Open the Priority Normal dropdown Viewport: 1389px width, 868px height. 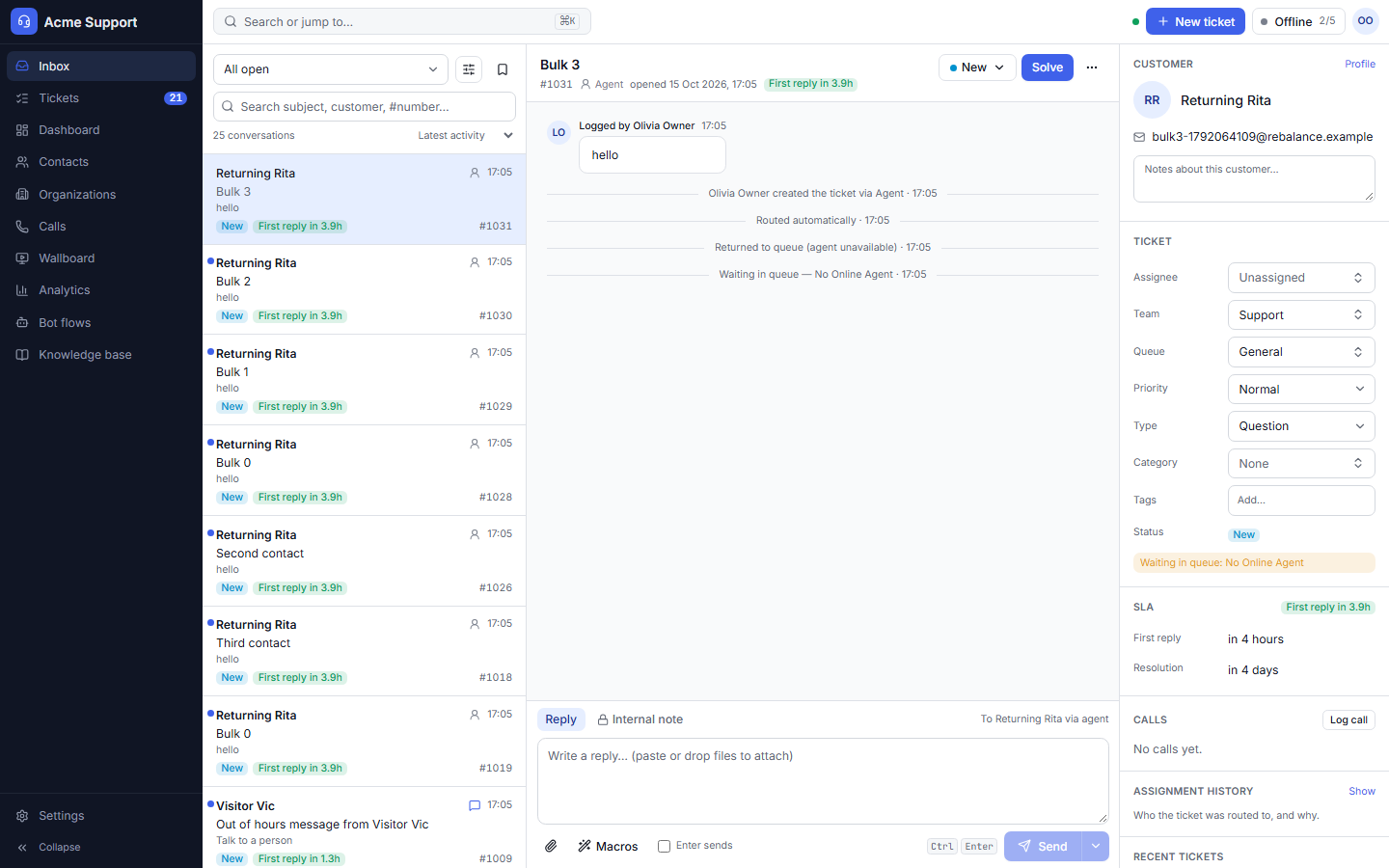click(1301, 390)
